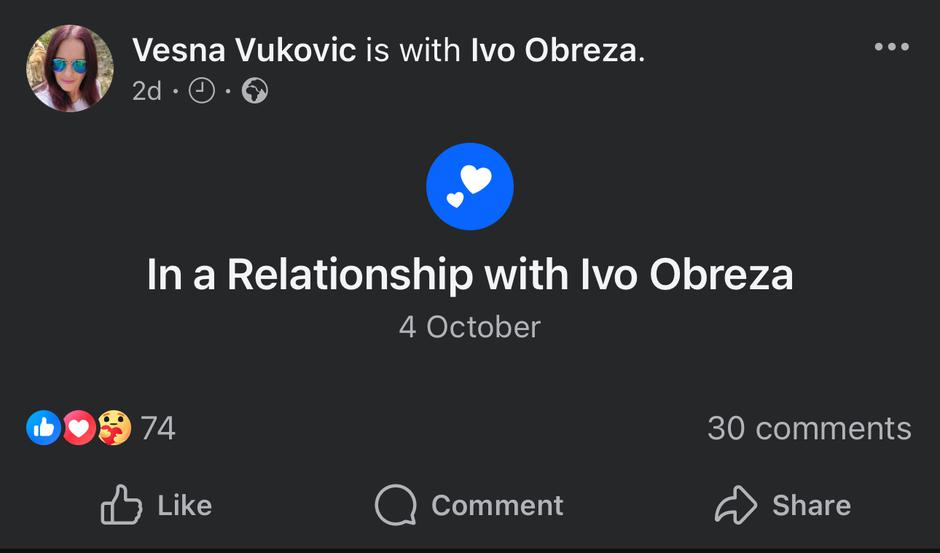Viewport: 940px width, 553px height.
Task: Click the thumbs-up icon on Like button
Action: (122, 505)
